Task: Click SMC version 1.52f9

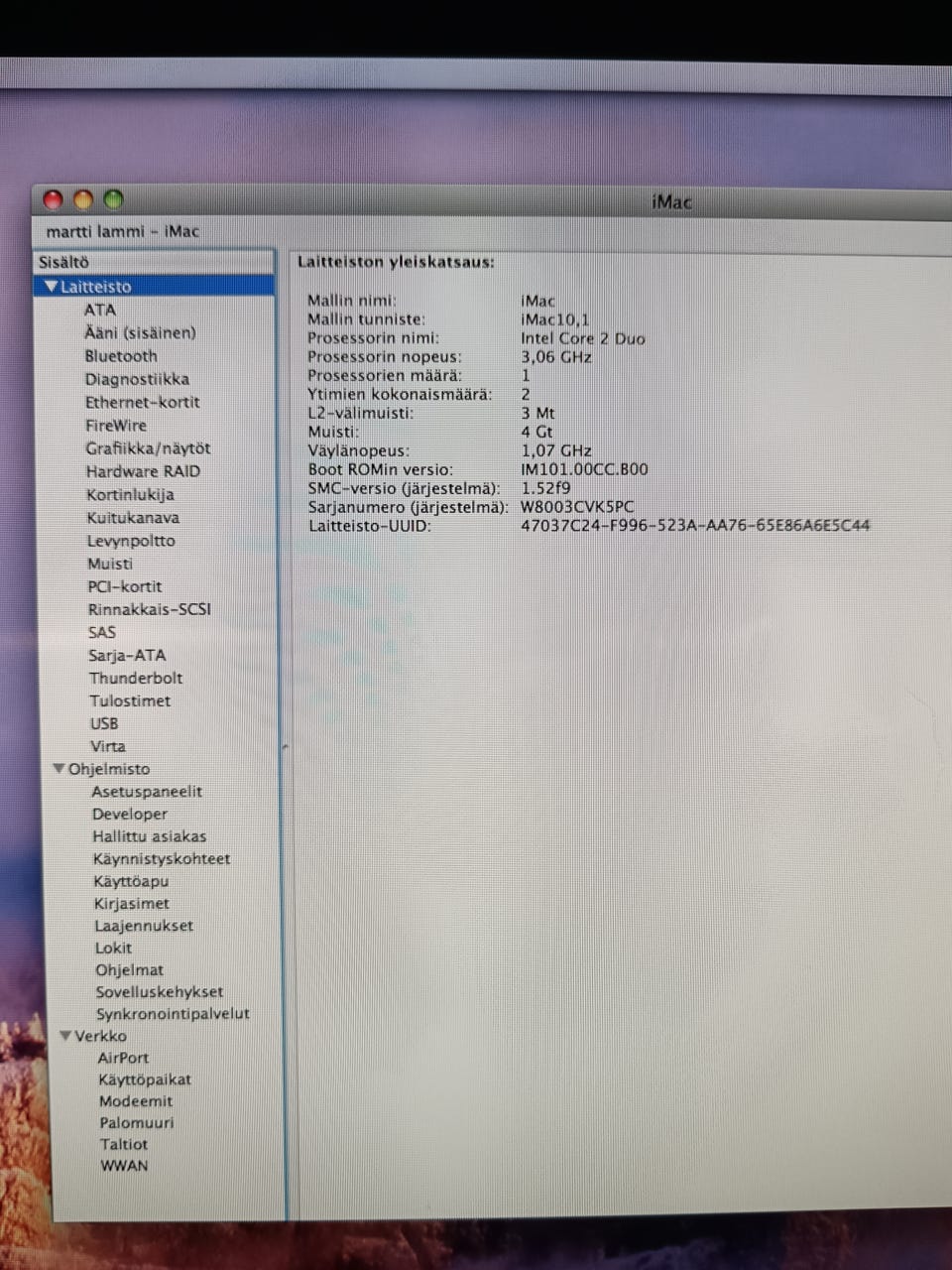Action: tap(546, 488)
